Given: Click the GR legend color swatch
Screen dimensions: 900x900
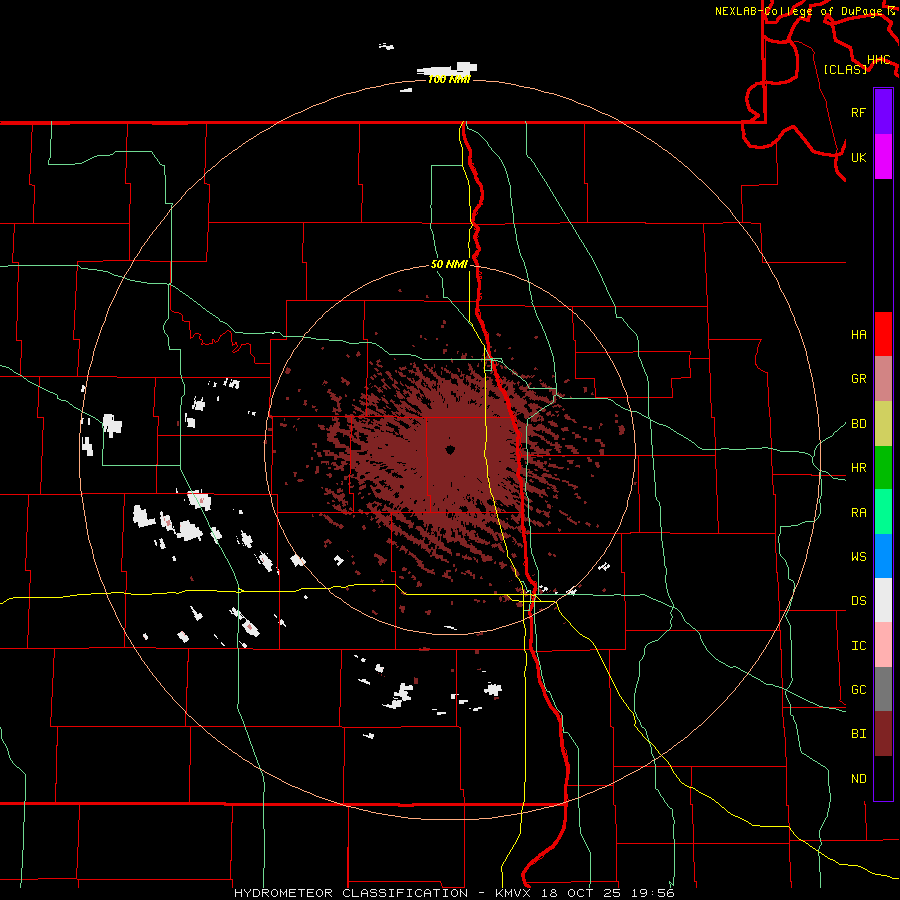Looking at the screenshot, I should 883,378.
